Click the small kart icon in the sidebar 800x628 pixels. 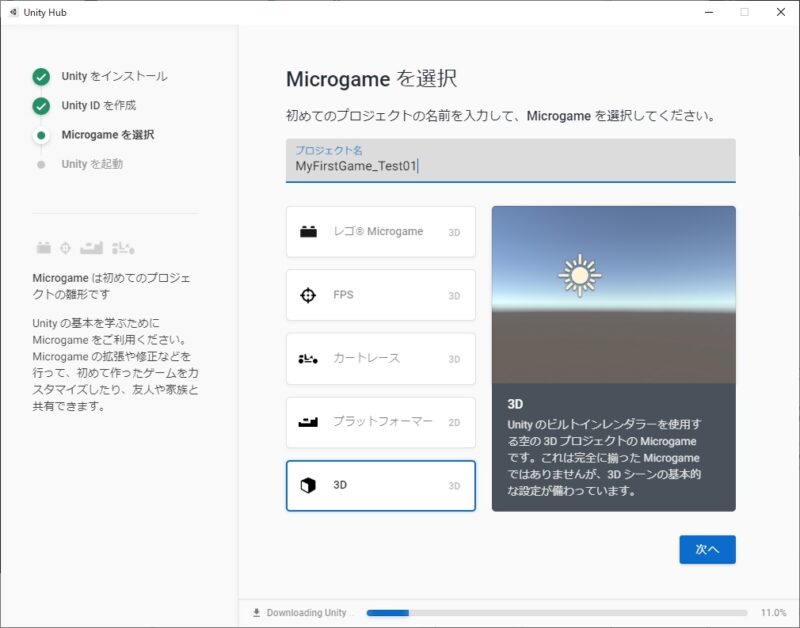point(123,248)
